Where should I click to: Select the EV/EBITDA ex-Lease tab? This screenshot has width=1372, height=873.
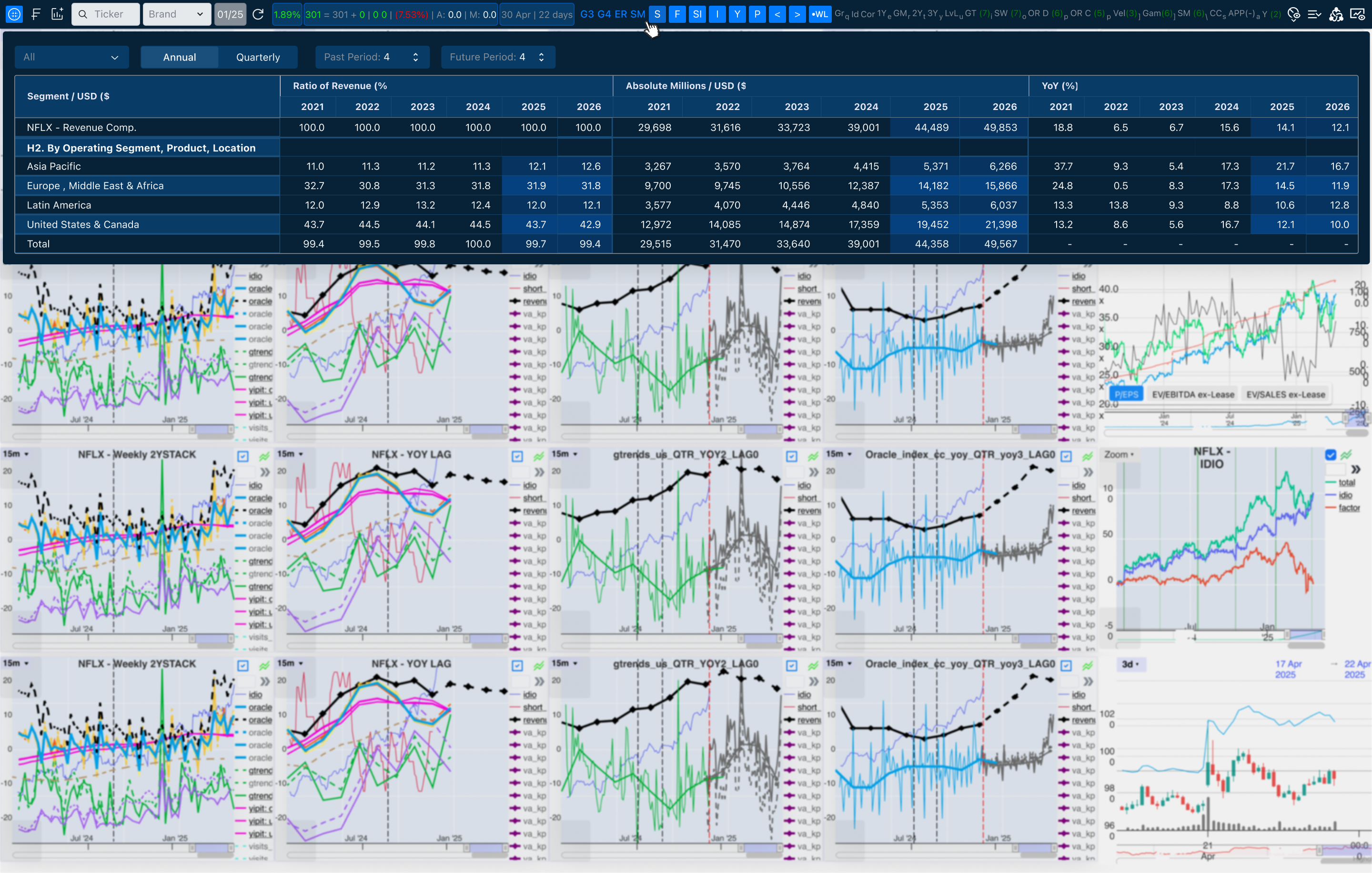[1193, 394]
